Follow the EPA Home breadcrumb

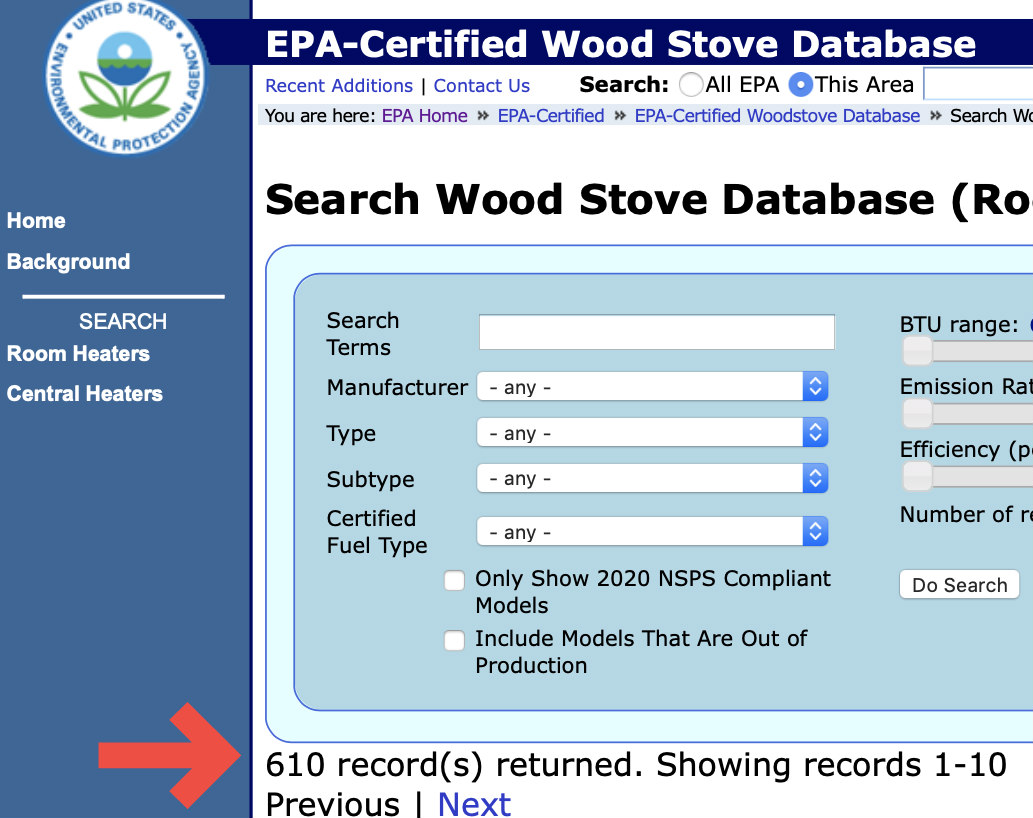tap(424, 116)
